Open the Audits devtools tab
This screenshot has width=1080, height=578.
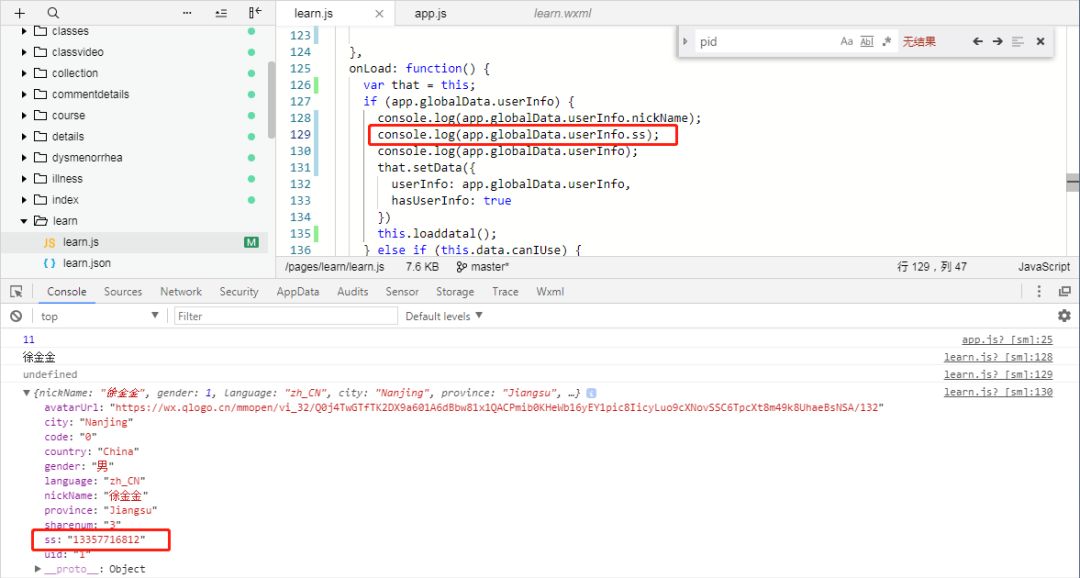(353, 291)
